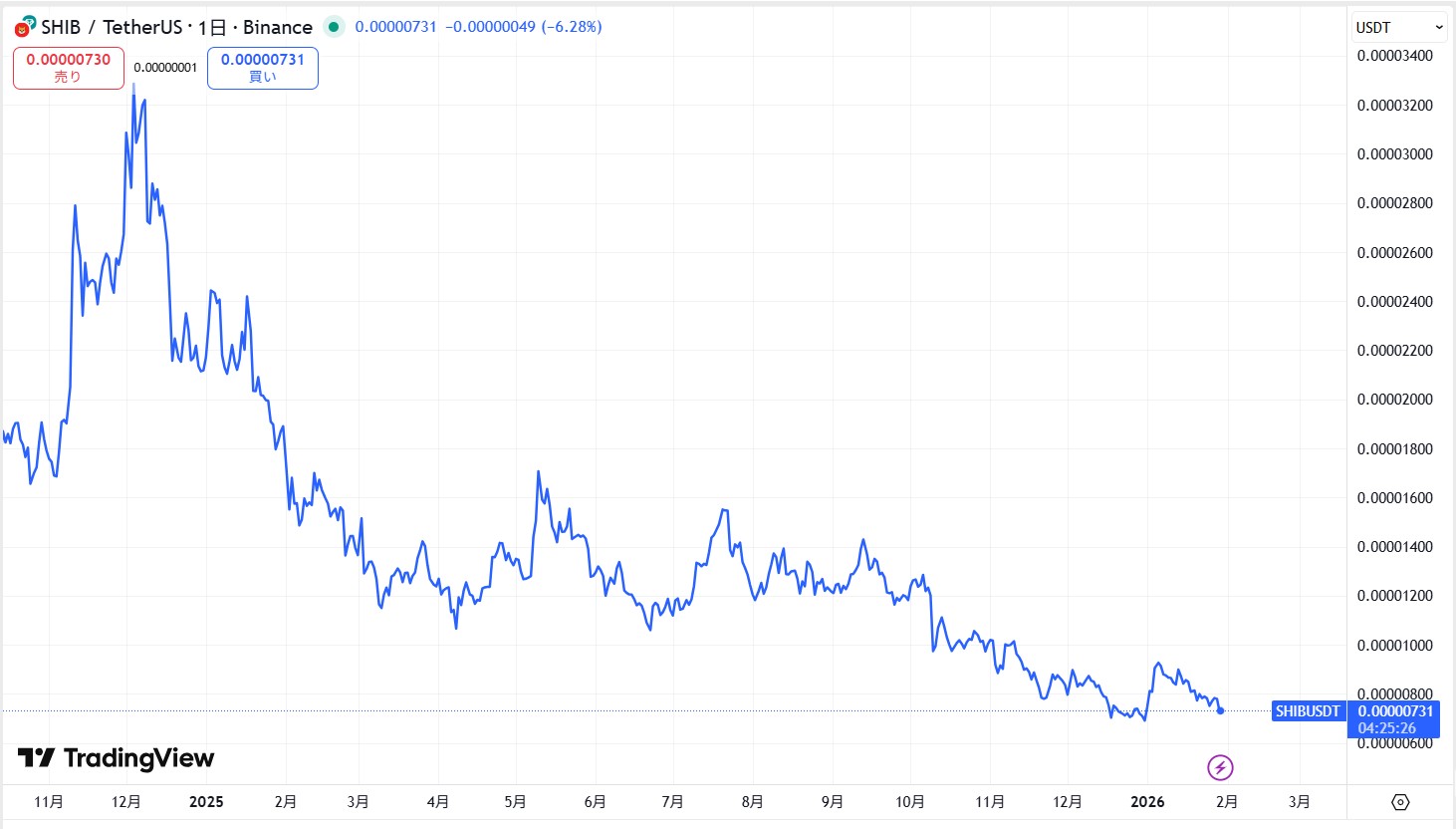The image size is (1456, 829).
Task: Click the green market status dot
Action: (x=334, y=27)
